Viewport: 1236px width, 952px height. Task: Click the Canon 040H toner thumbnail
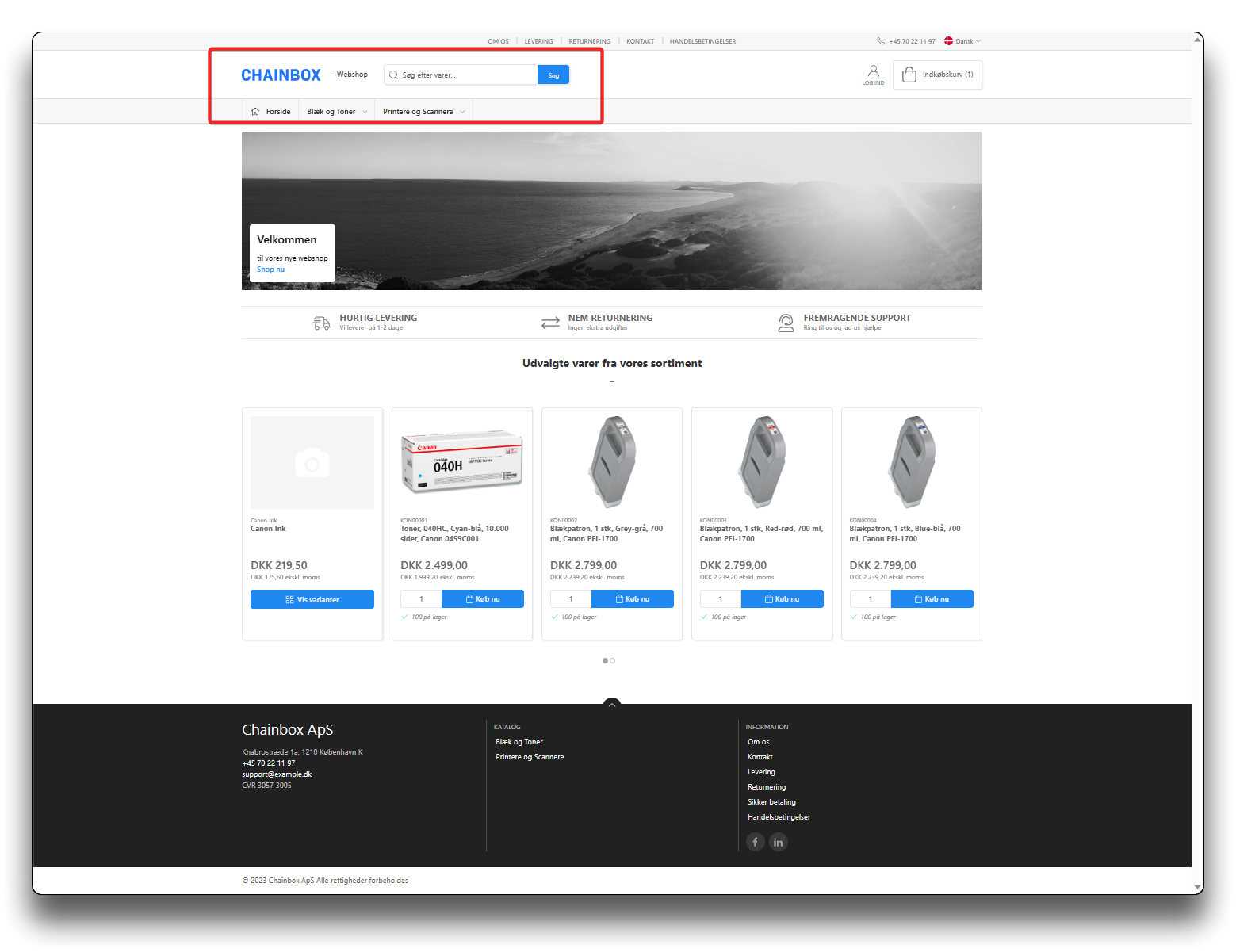[462, 462]
